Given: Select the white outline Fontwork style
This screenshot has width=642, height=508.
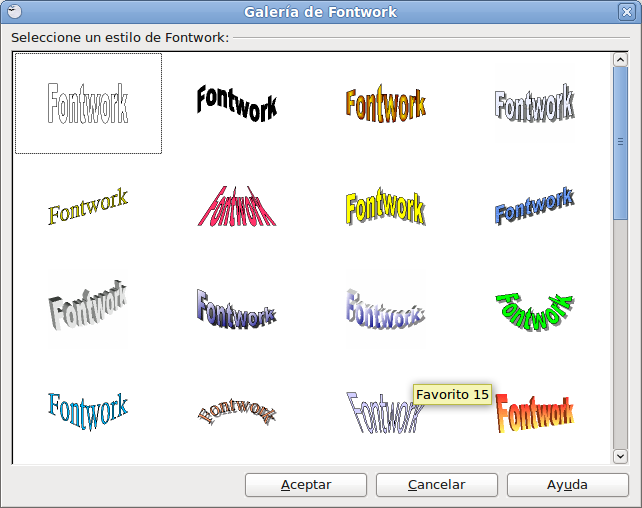Looking at the screenshot, I should [88, 103].
